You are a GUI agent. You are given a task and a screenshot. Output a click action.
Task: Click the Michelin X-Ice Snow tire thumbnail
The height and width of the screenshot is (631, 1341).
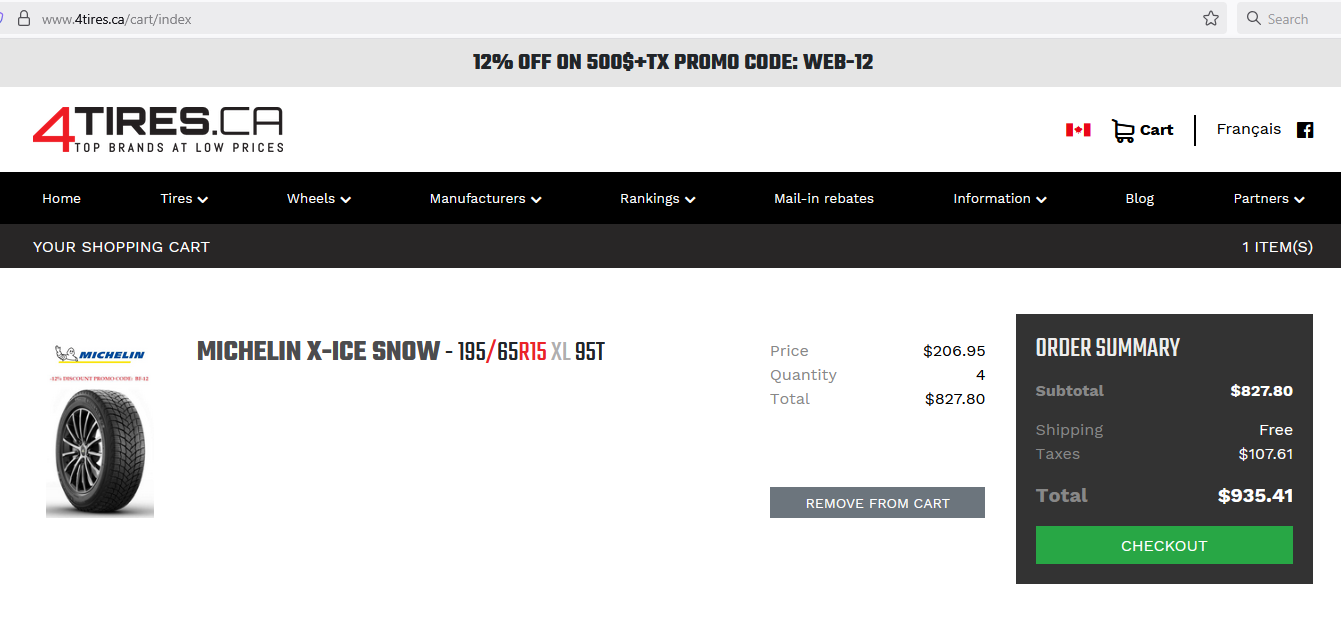coord(100,452)
